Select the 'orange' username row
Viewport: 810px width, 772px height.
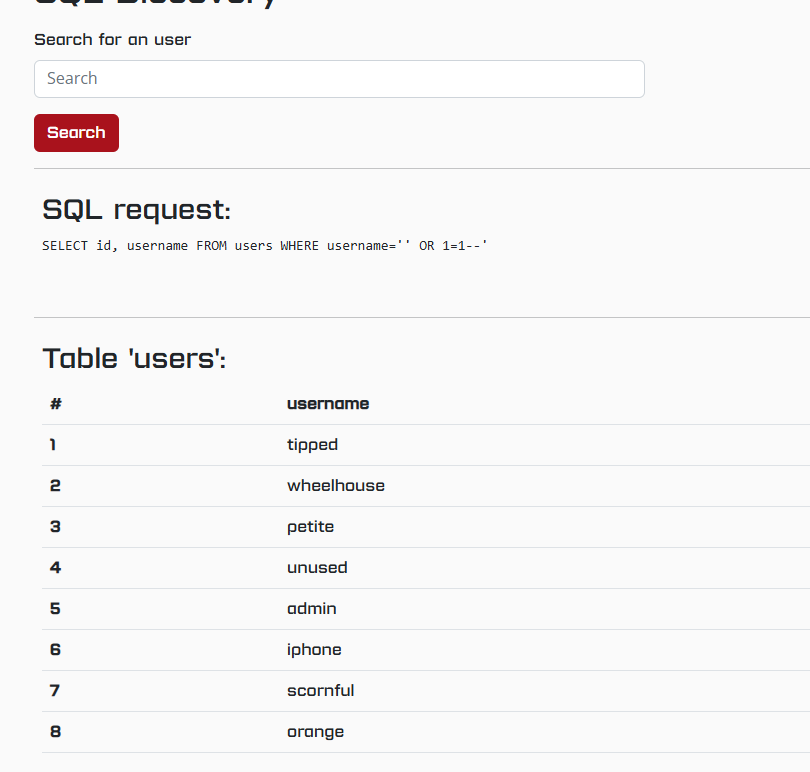pos(426,732)
